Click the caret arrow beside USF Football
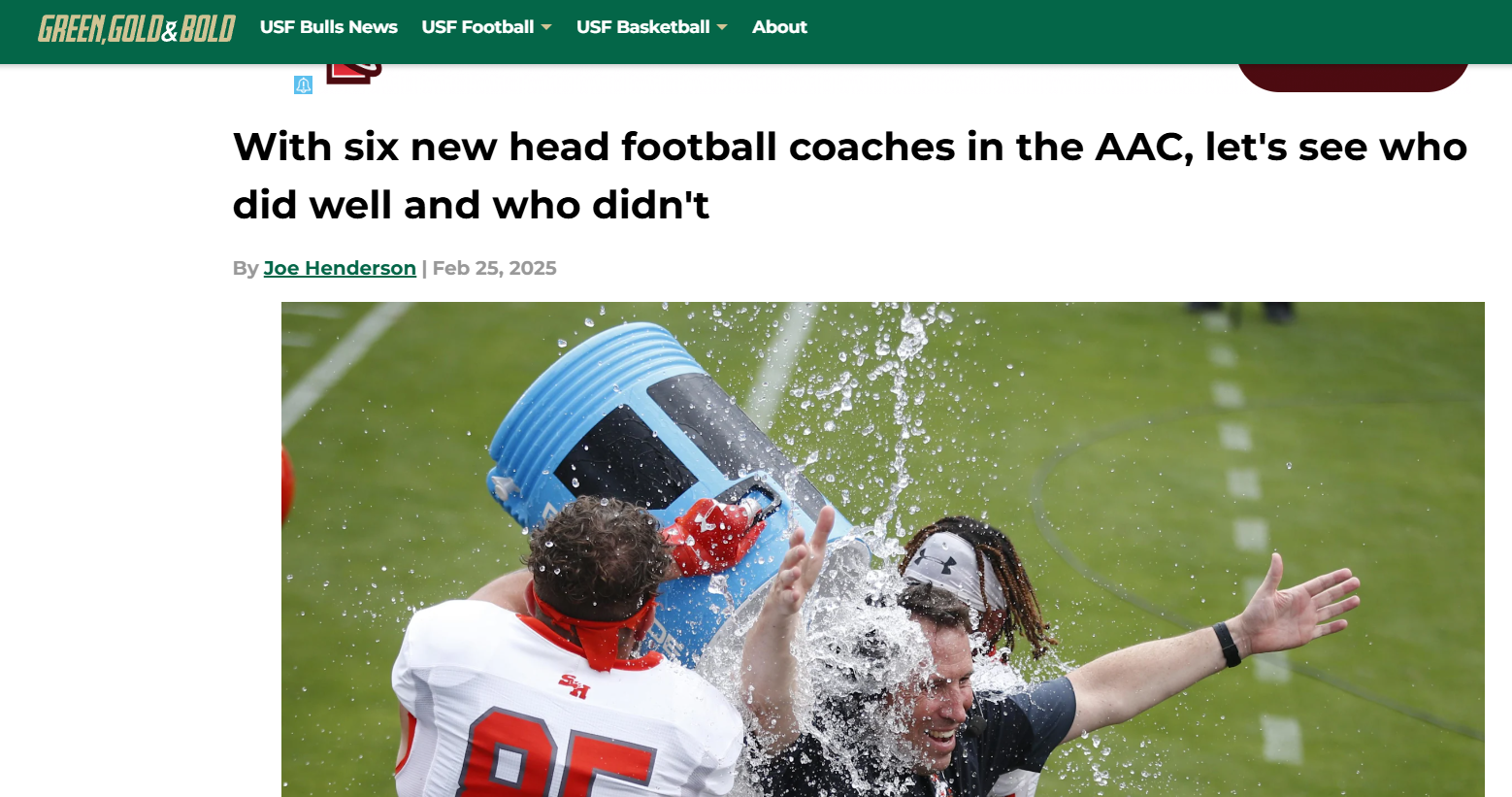The width and height of the screenshot is (1512, 797). pyautogui.click(x=546, y=27)
